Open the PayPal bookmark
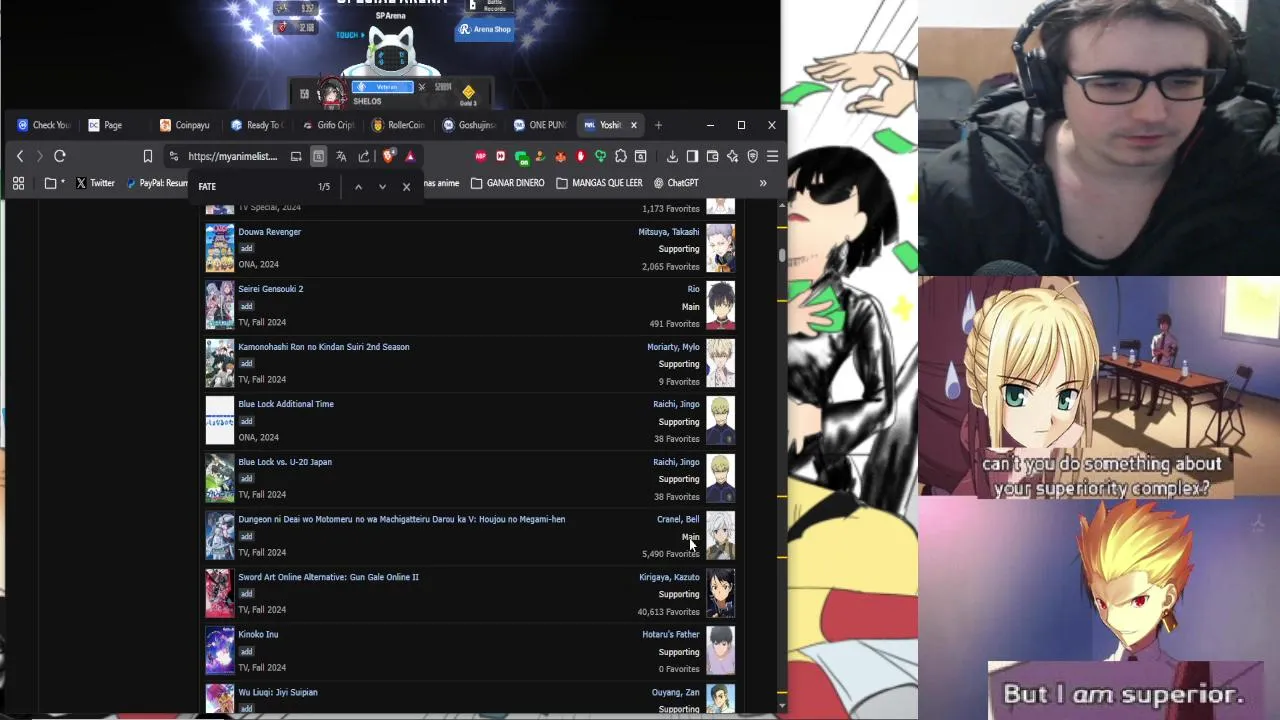The width and height of the screenshot is (1280, 720). pos(157,183)
